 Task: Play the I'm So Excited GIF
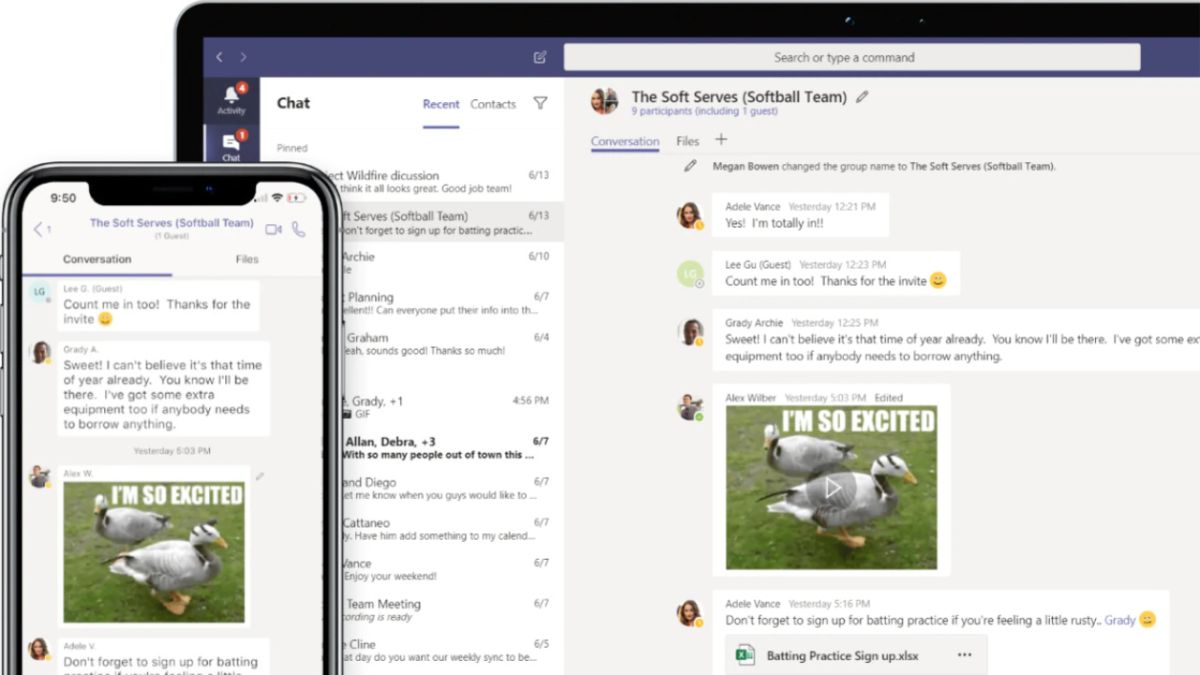(x=832, y=487)
